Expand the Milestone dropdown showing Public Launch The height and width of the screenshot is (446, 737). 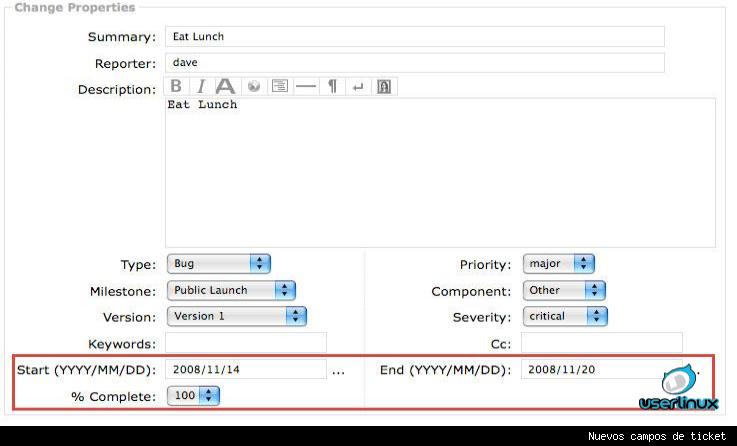(230, 290)
